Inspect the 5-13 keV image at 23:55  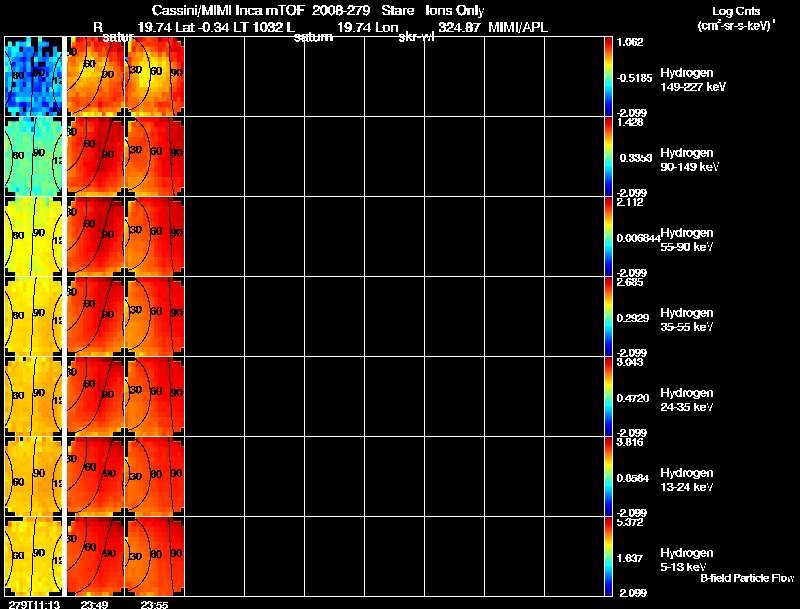pyautogui.click(x=155, y=557)
